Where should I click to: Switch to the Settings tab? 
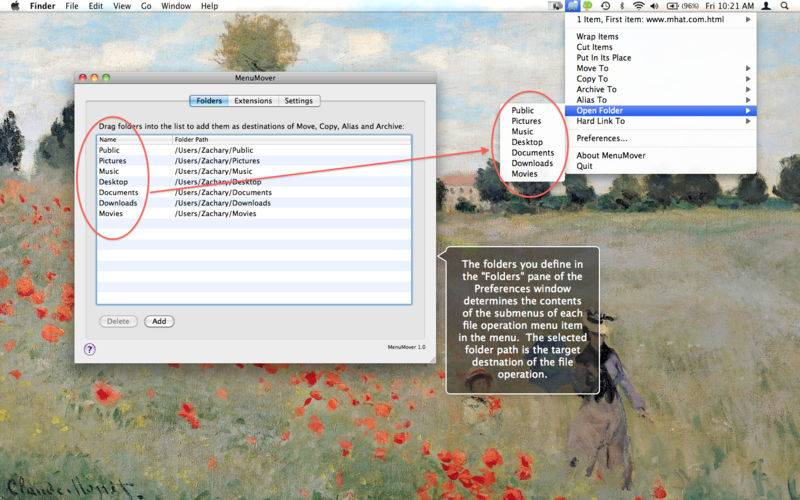pos(299,101)
